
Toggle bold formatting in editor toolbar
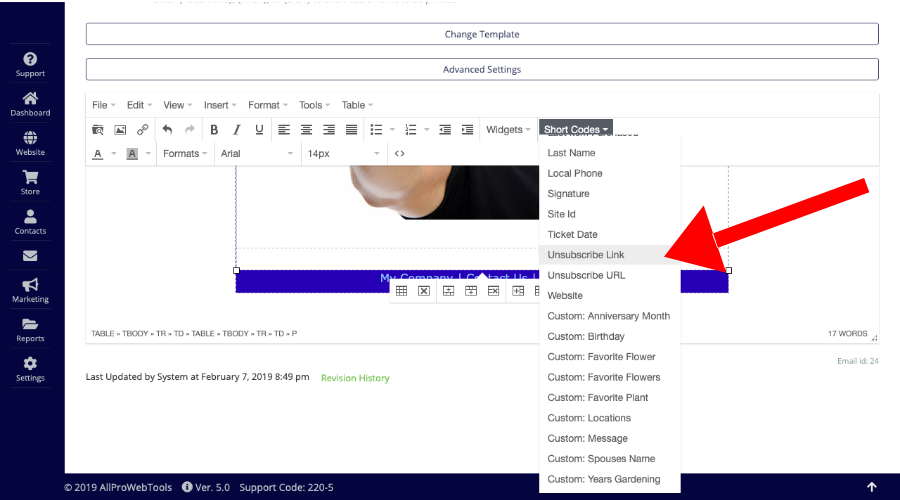(214, 130)
